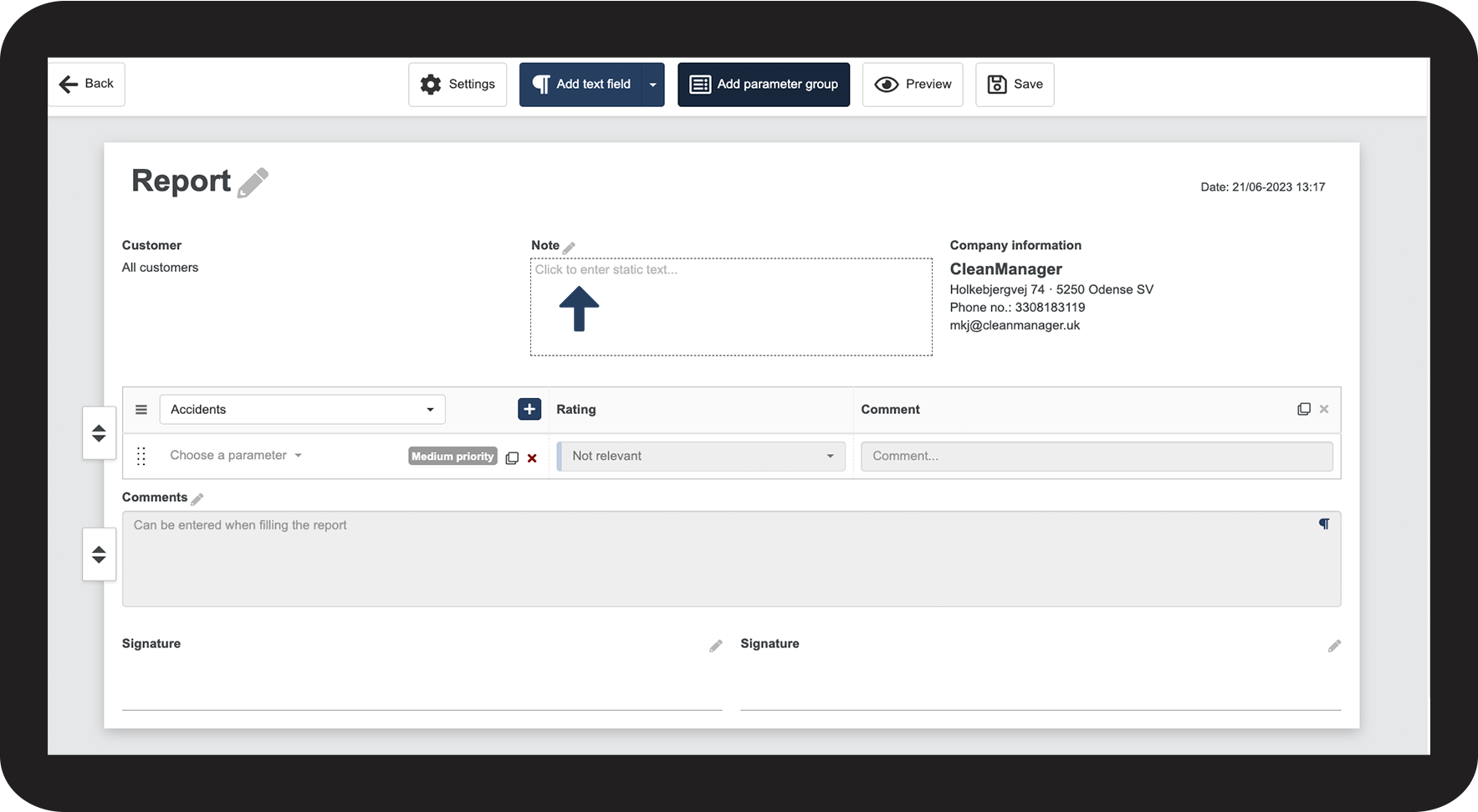
Task: Edit the Report title with pencil icon
Action: tap(253, 182)
